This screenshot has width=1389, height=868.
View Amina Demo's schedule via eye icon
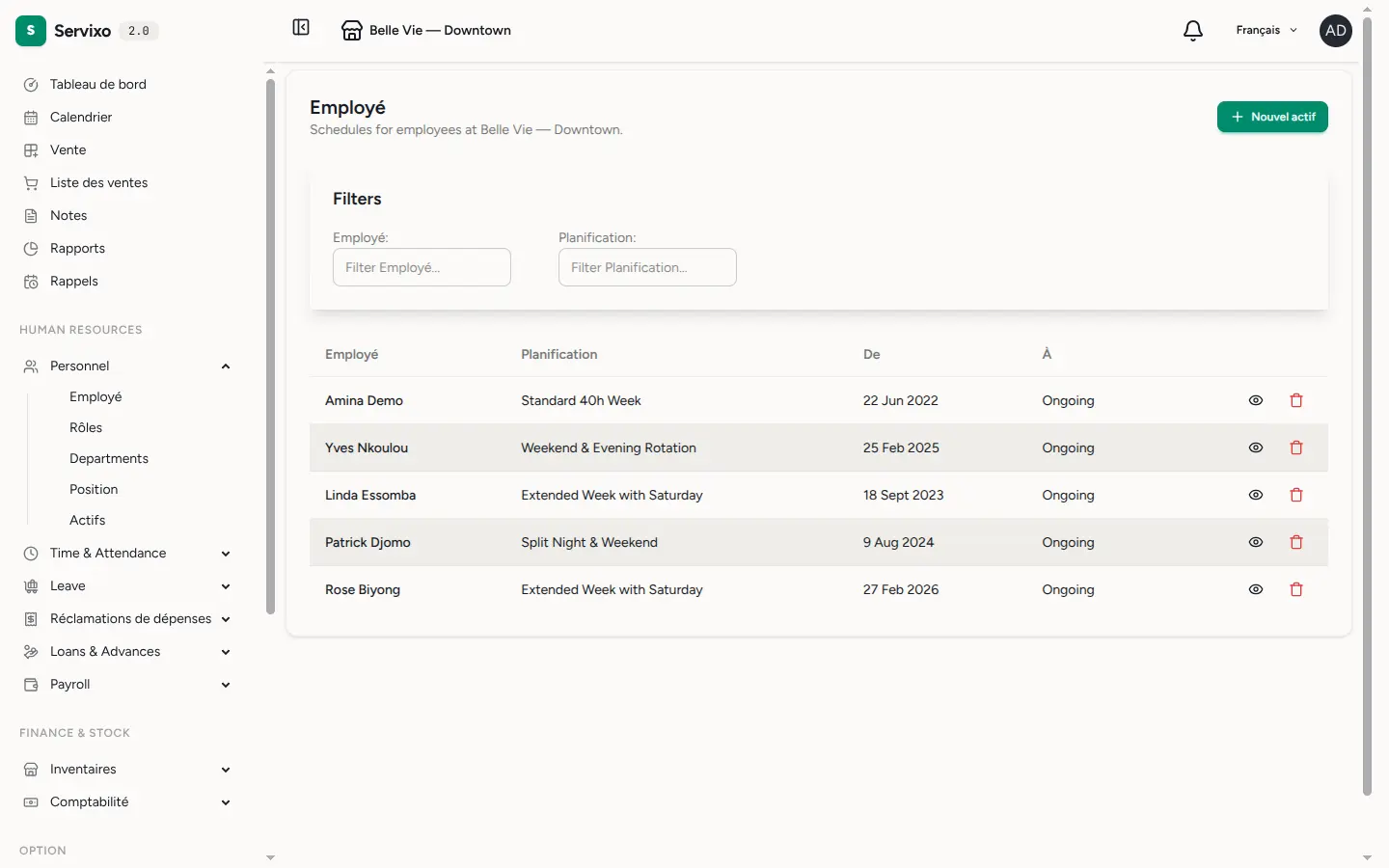click(x=1256, y=400)
